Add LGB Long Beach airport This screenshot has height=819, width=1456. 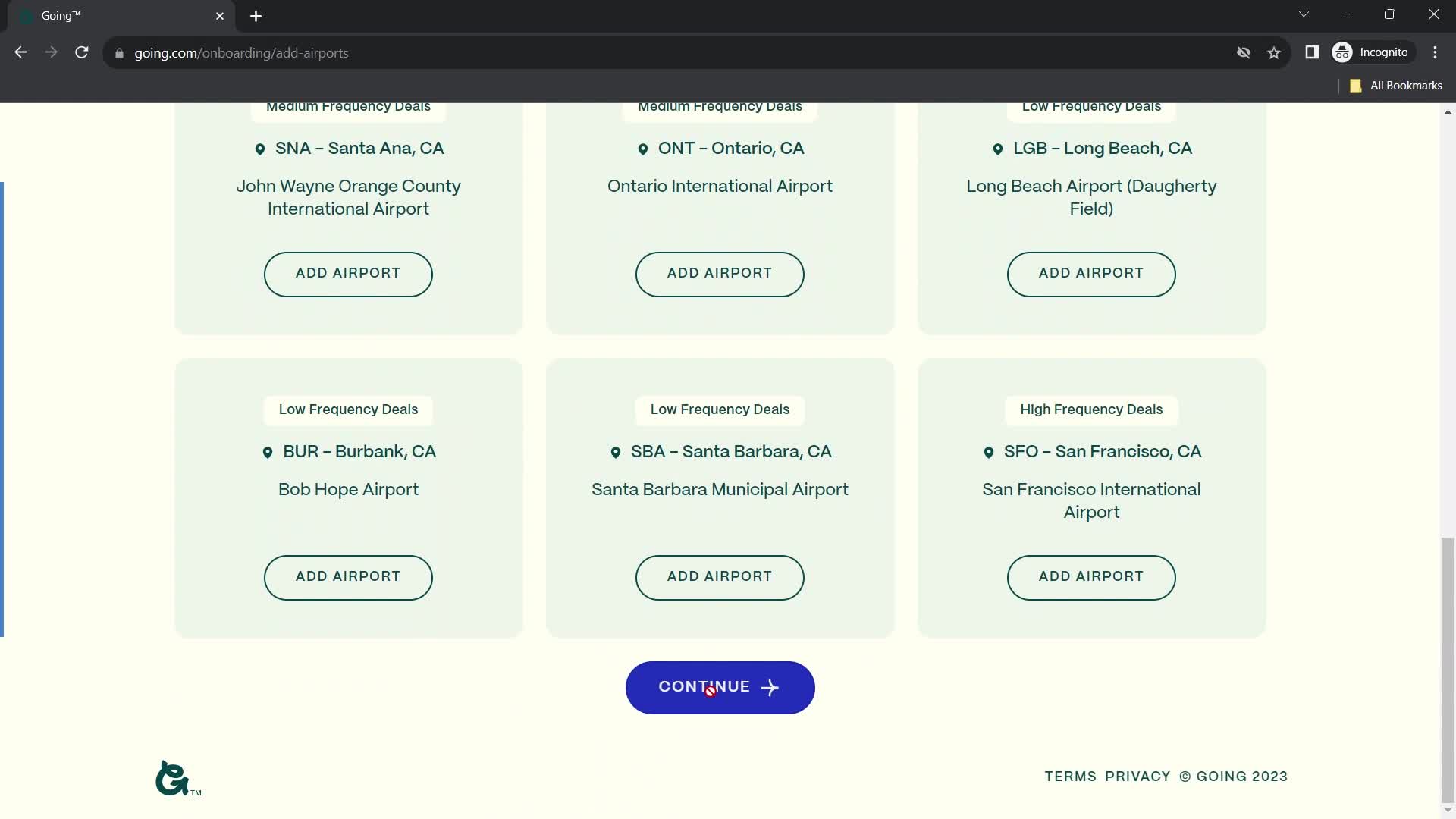coord(1091,273)
